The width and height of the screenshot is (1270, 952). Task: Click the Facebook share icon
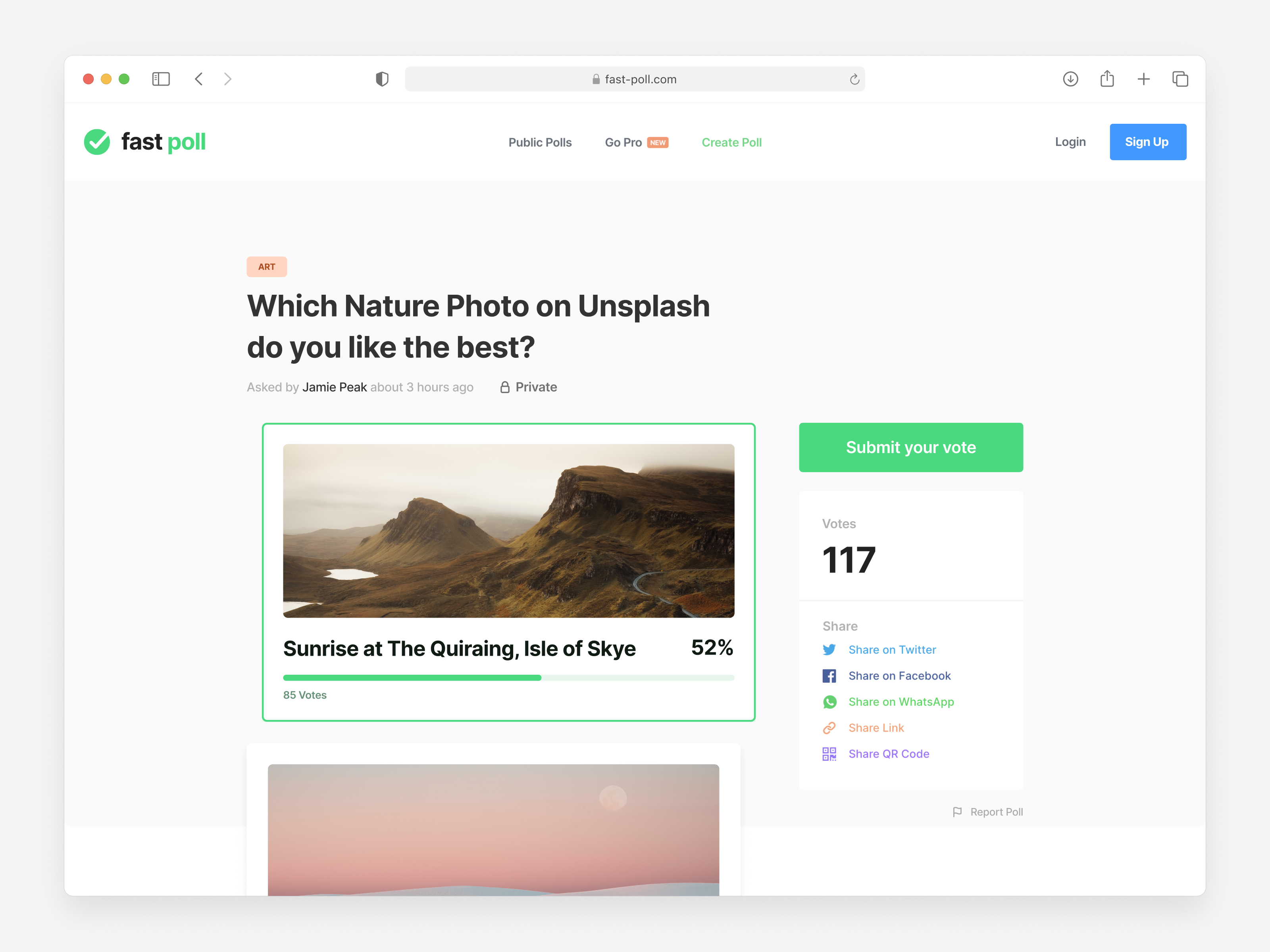[829, 676]
